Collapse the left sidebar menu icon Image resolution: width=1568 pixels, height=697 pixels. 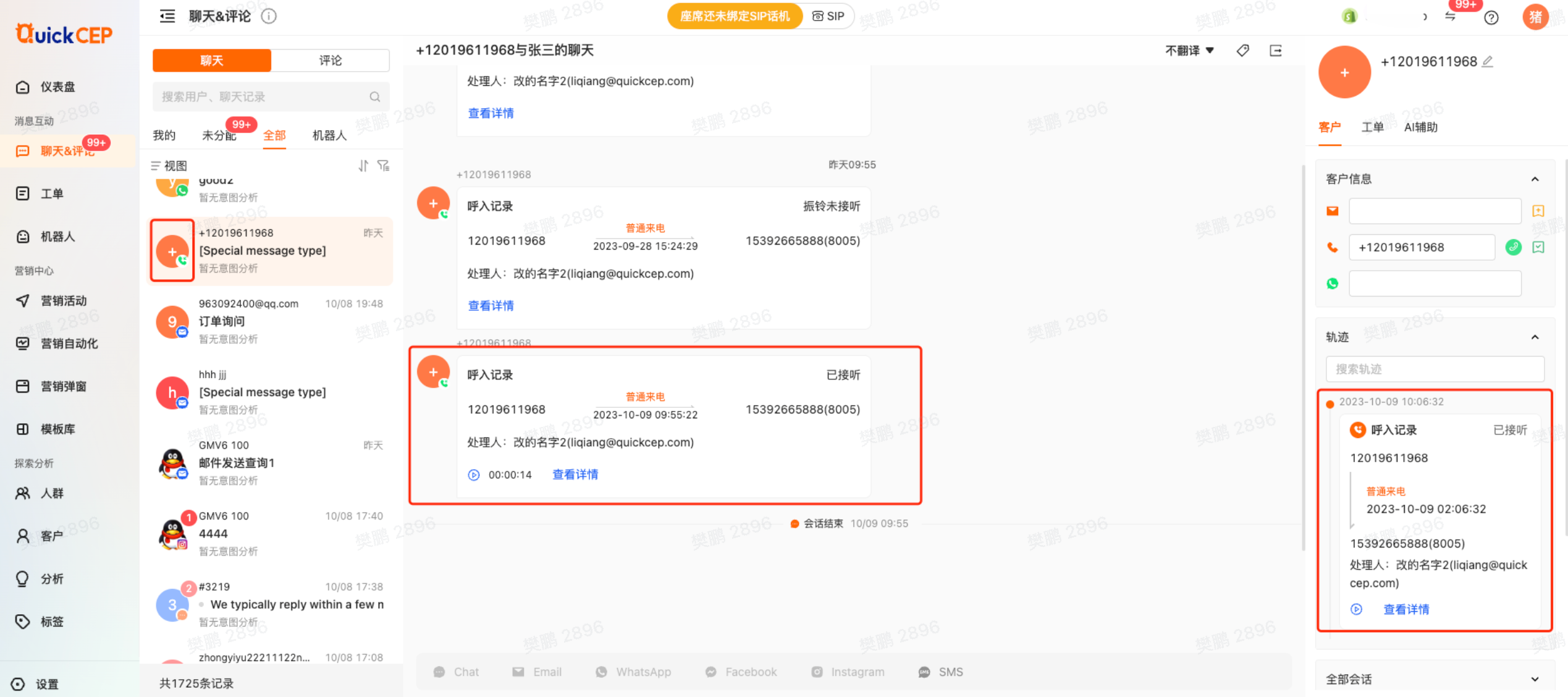click(167, 16)
